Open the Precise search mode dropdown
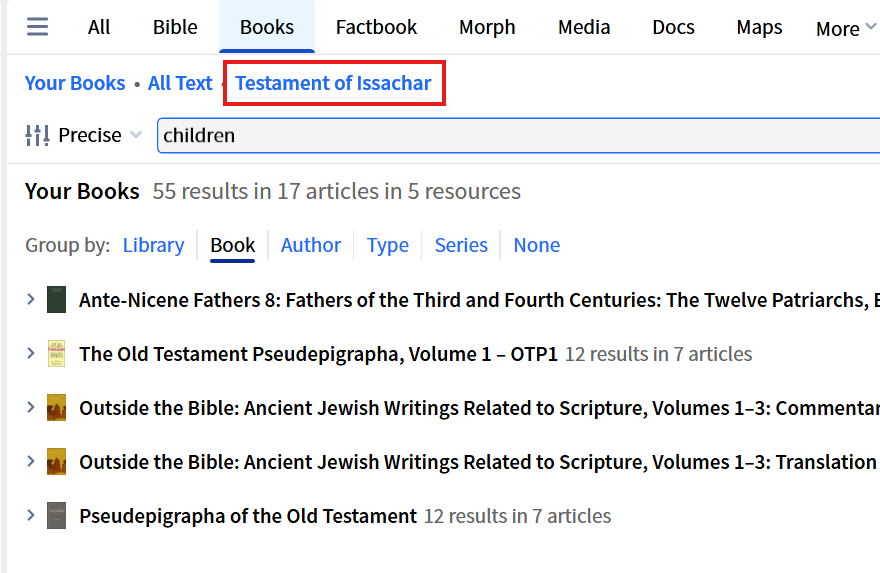Image resolution: width=880 pixels, height=573 pixels. (100, 135)
